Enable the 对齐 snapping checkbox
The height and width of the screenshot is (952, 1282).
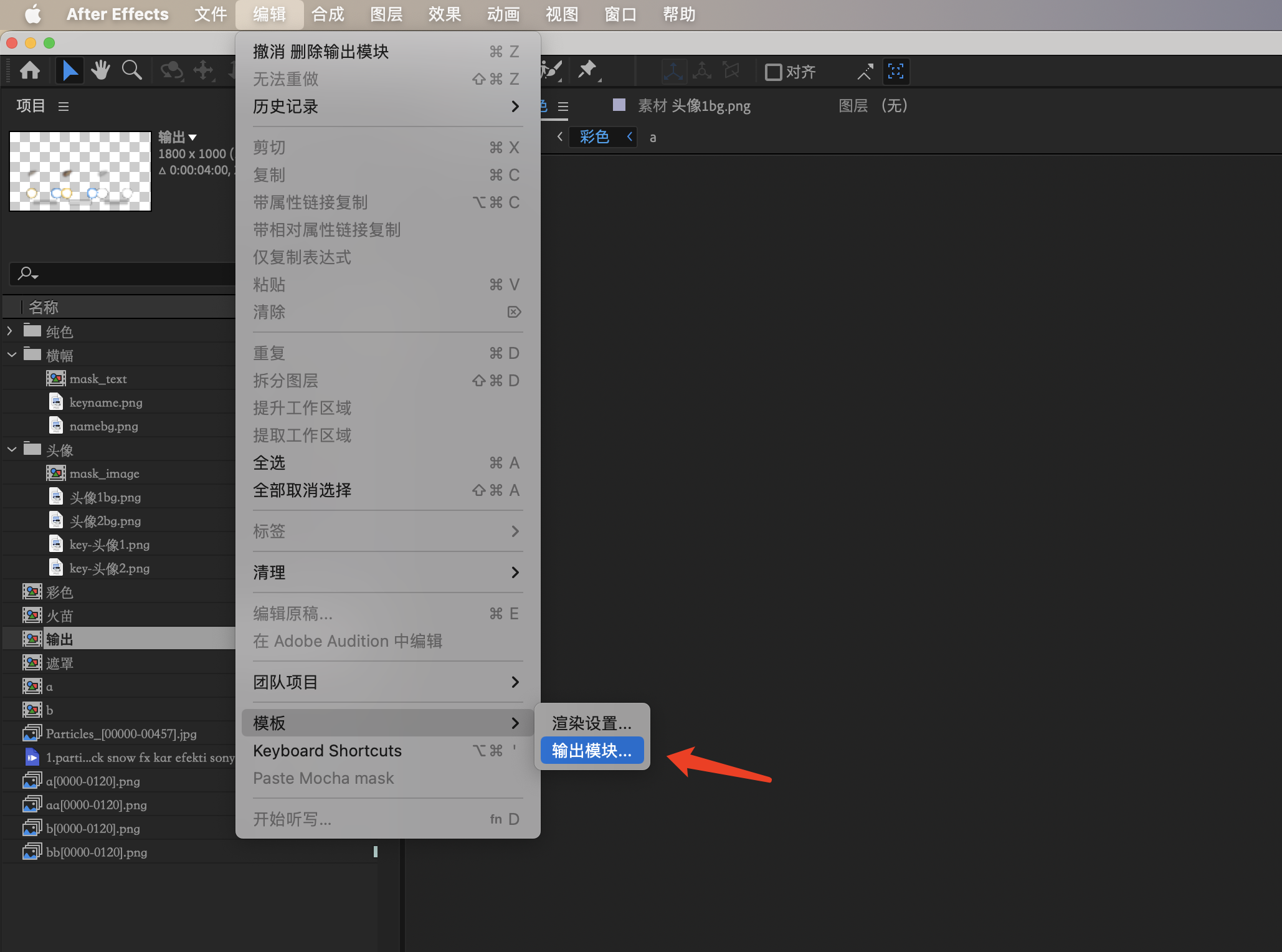click(x=773, y=72)
